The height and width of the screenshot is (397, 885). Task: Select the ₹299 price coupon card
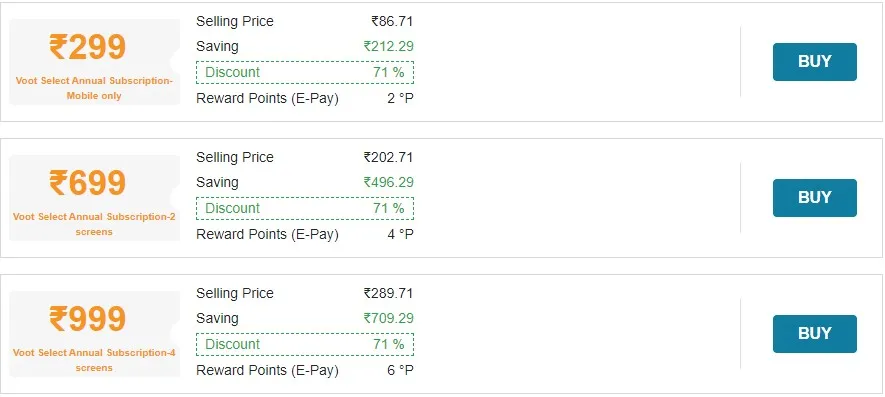[94, 62]
